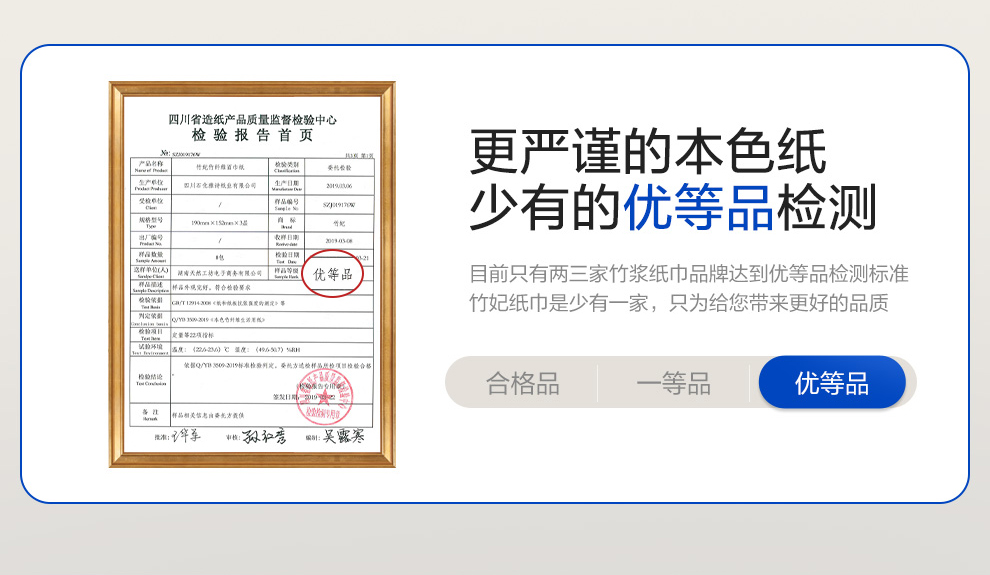Click the red round official seal stamp

[x=324, y=396]
